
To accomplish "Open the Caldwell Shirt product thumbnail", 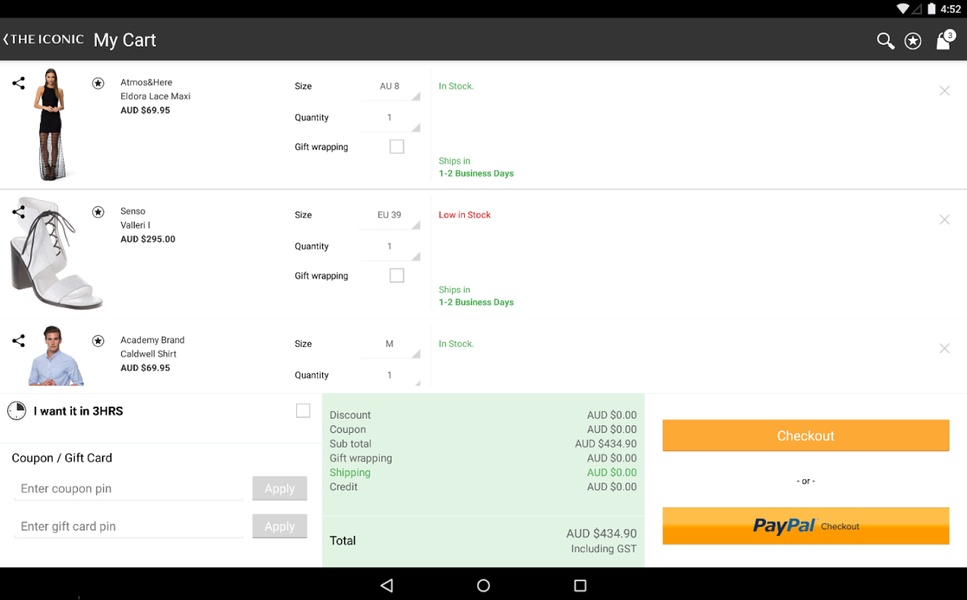I will [x=56, y=356].
